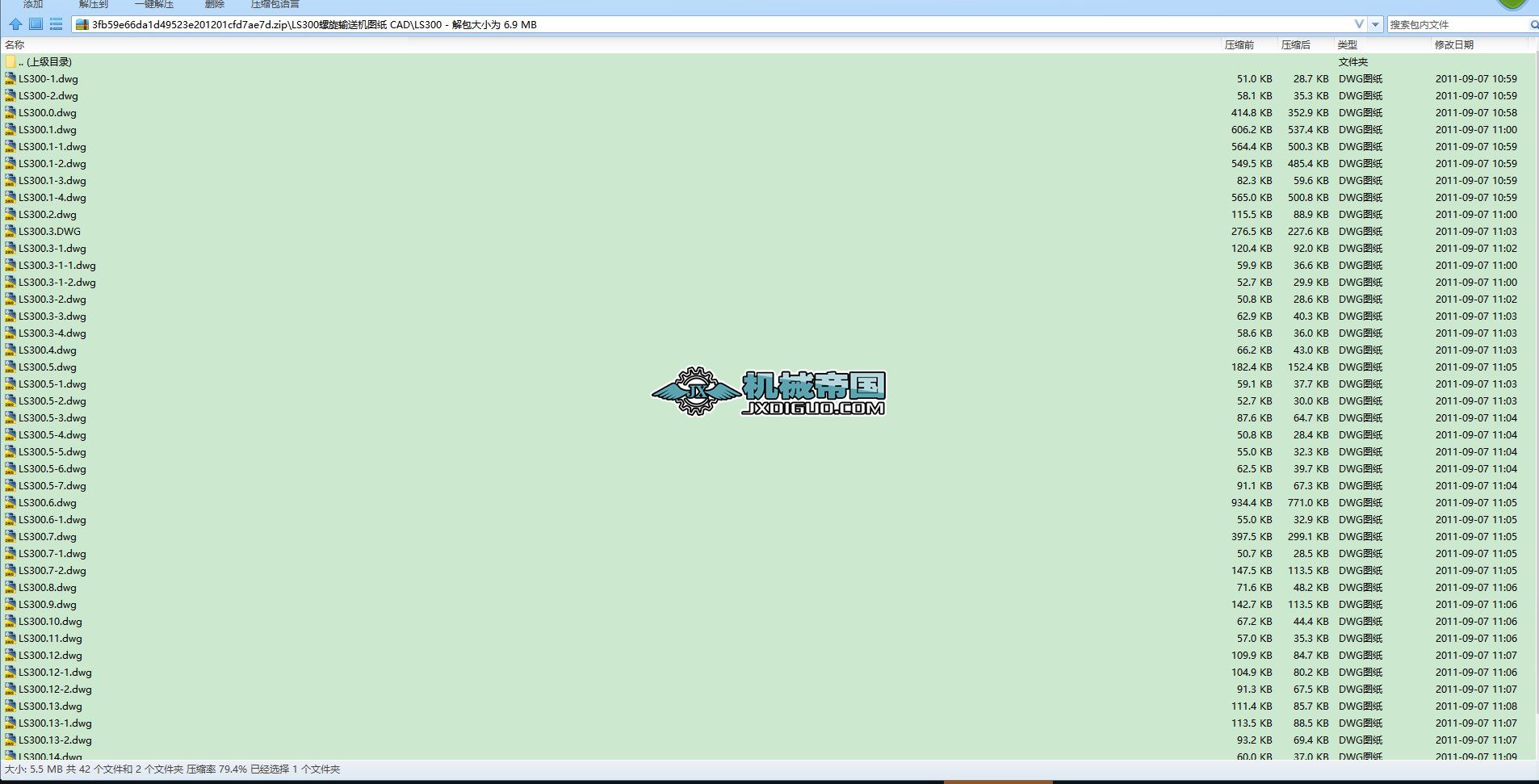The height and width of the screenshot is (784, 1539).
Task: Select the file name LS300.7.dwg
Action: pyautogui.click(x=48, y=537)
